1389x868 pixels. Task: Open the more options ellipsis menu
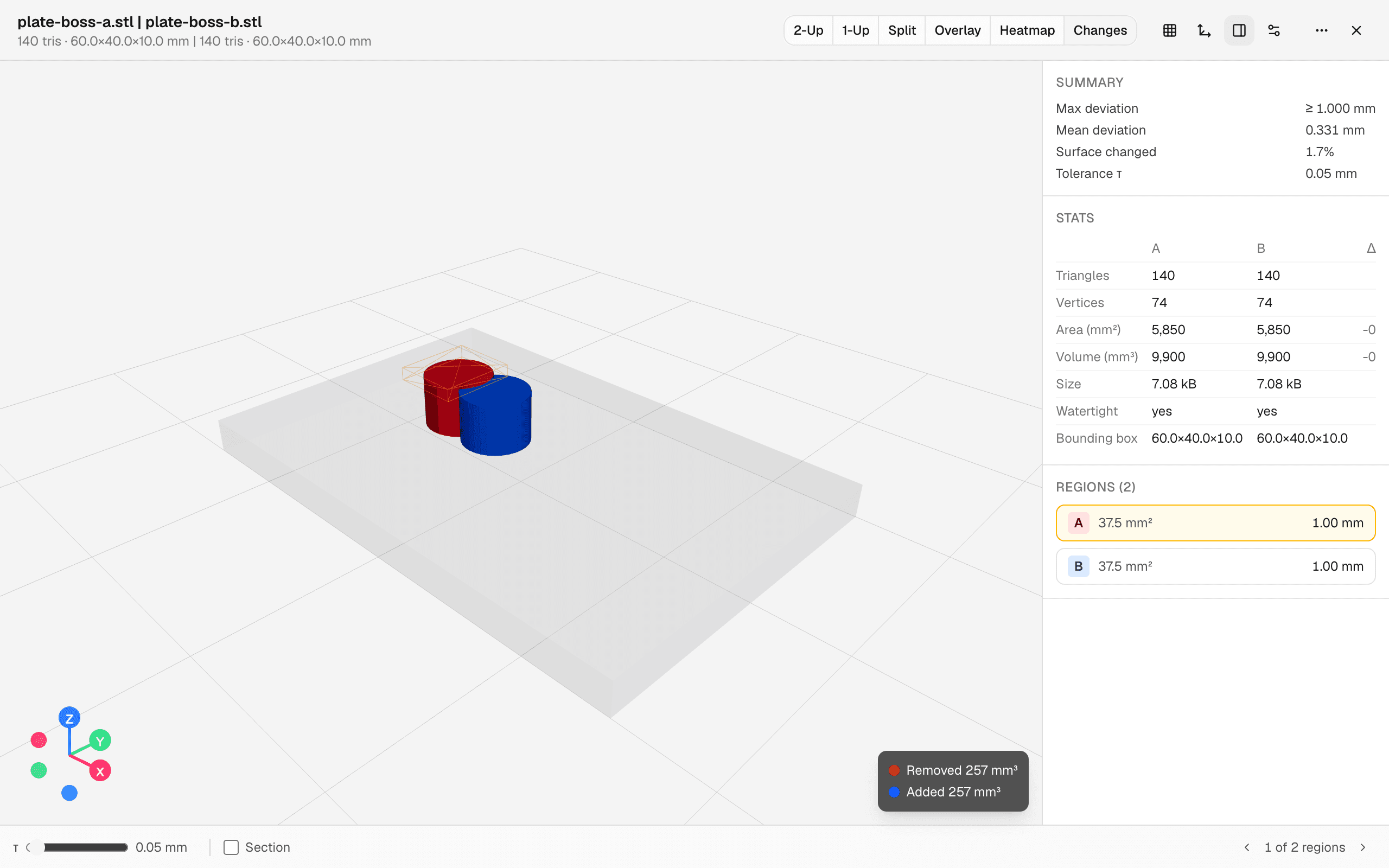coord(1321,30)
